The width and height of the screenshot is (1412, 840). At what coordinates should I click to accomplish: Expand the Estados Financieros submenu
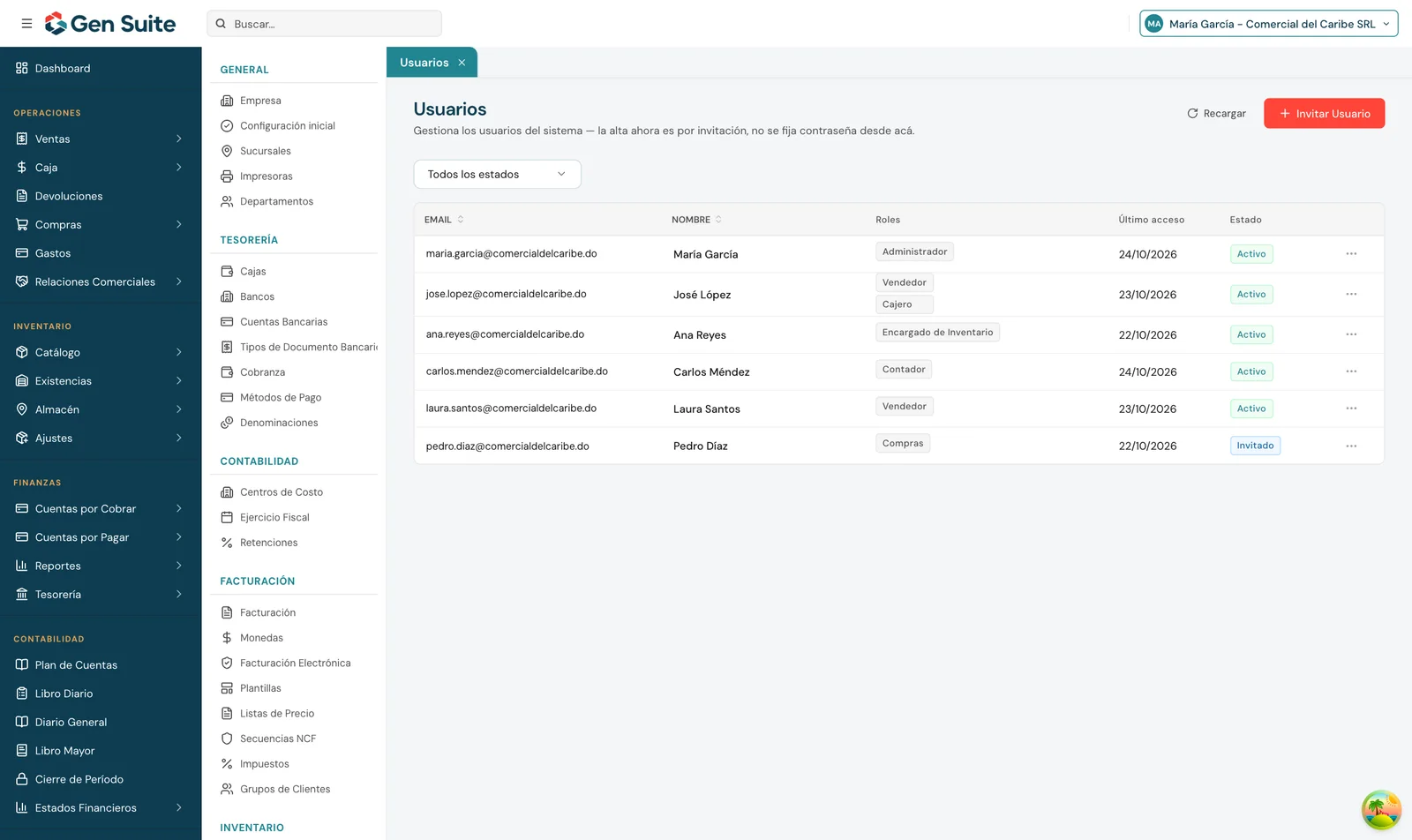(x=178, y=807)
